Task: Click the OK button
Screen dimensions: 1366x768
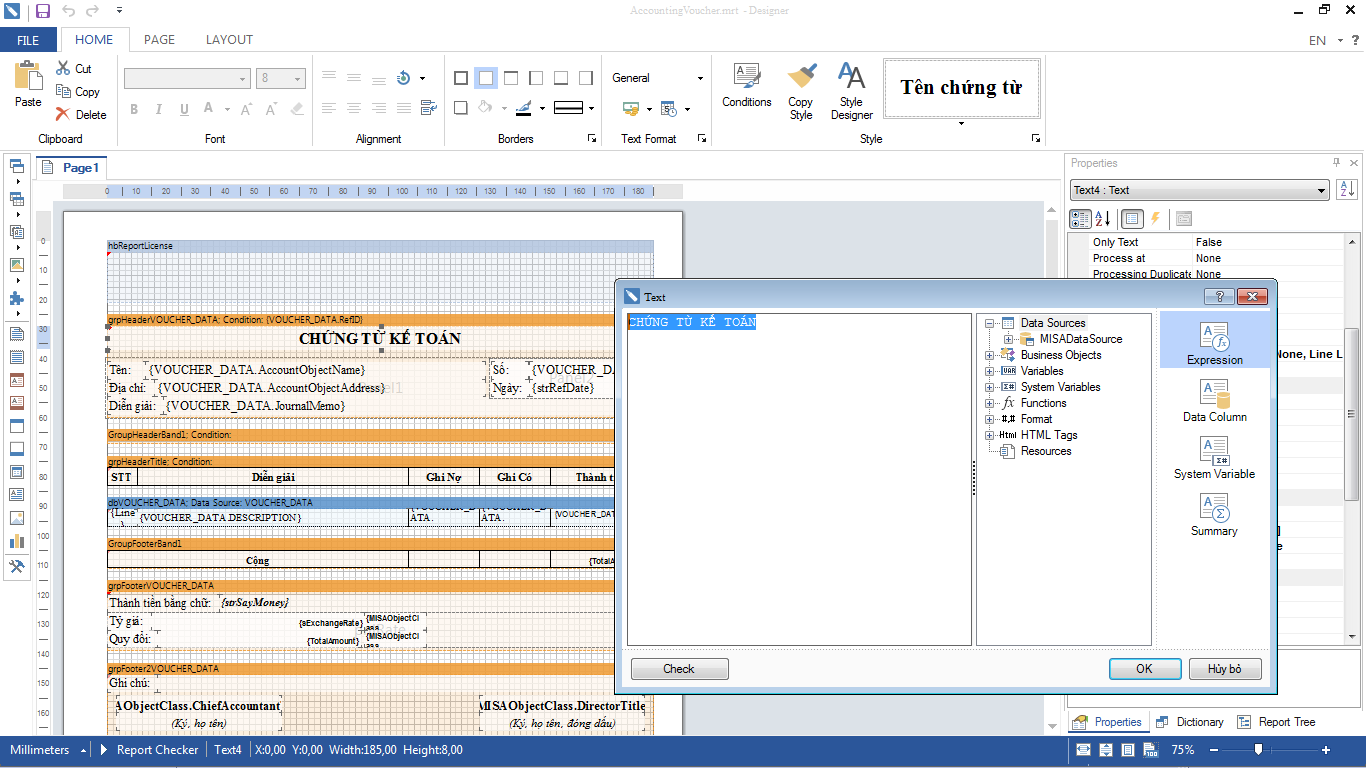Action: coord(1144,669)
